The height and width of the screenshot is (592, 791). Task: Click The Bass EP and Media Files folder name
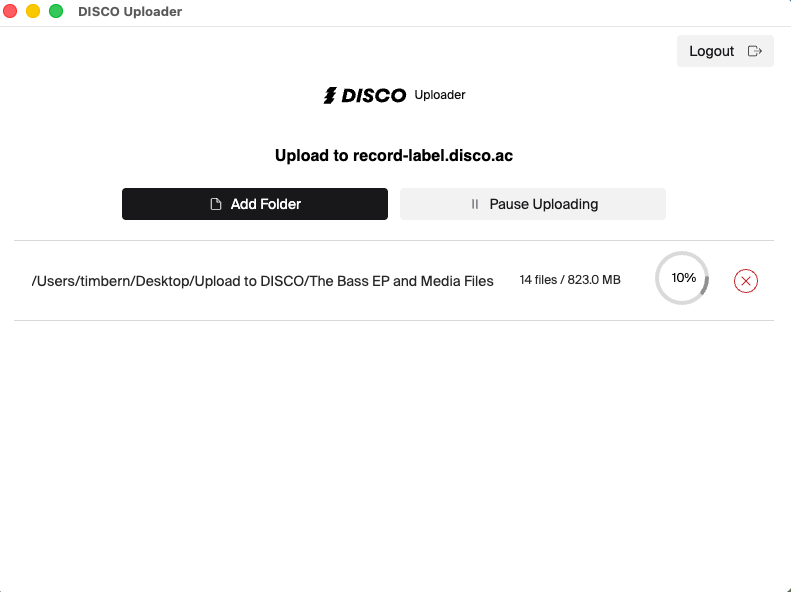pyautogui.click(x=402, y=281)
